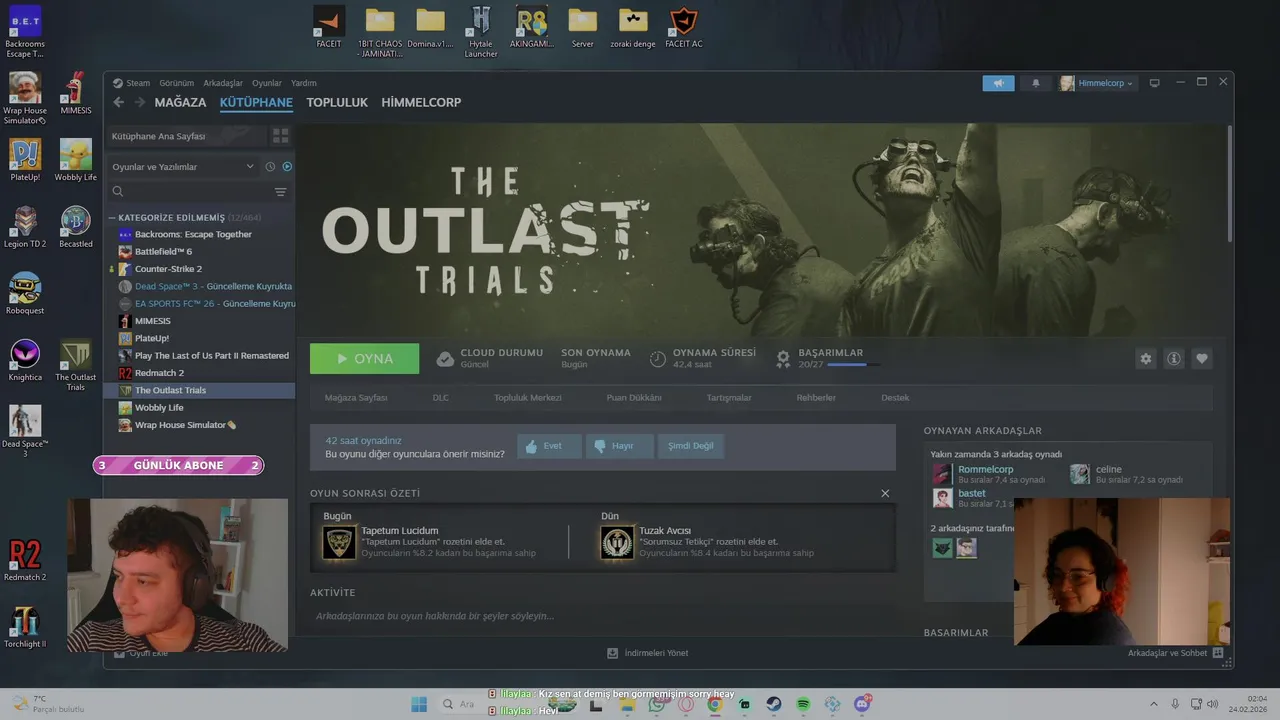The width and height of the screenshot is (1280, 720).
Task: Select Wrap House Simulator in library list
Action: pos(200,425)
